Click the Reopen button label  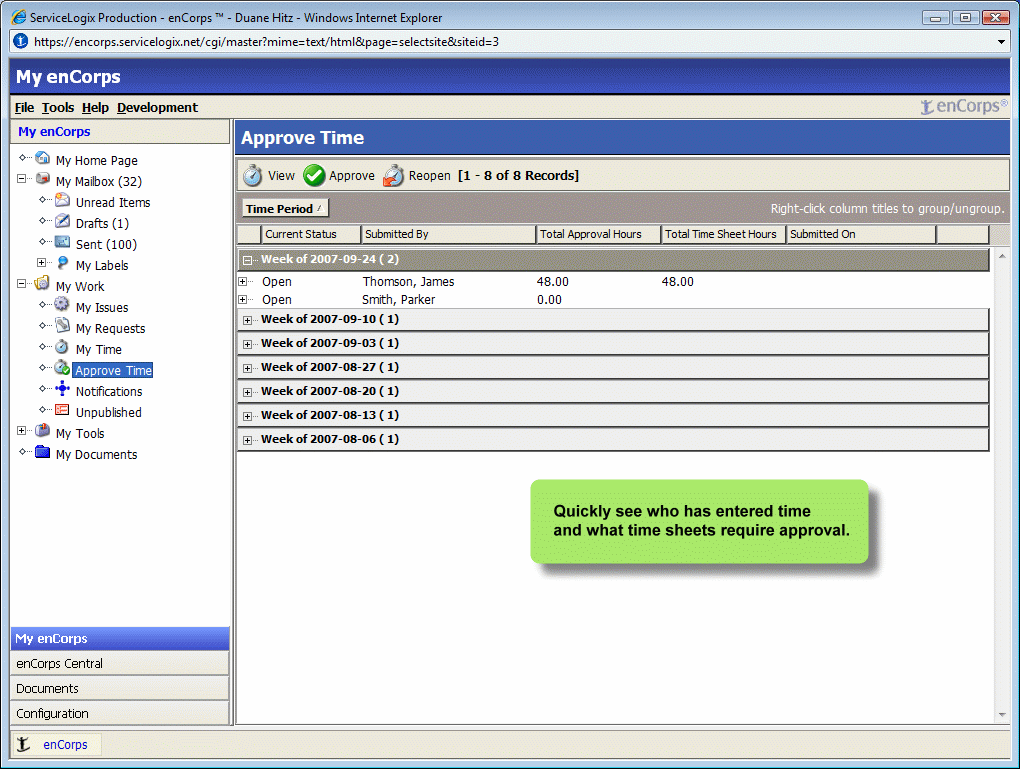(x=429, y=176)
